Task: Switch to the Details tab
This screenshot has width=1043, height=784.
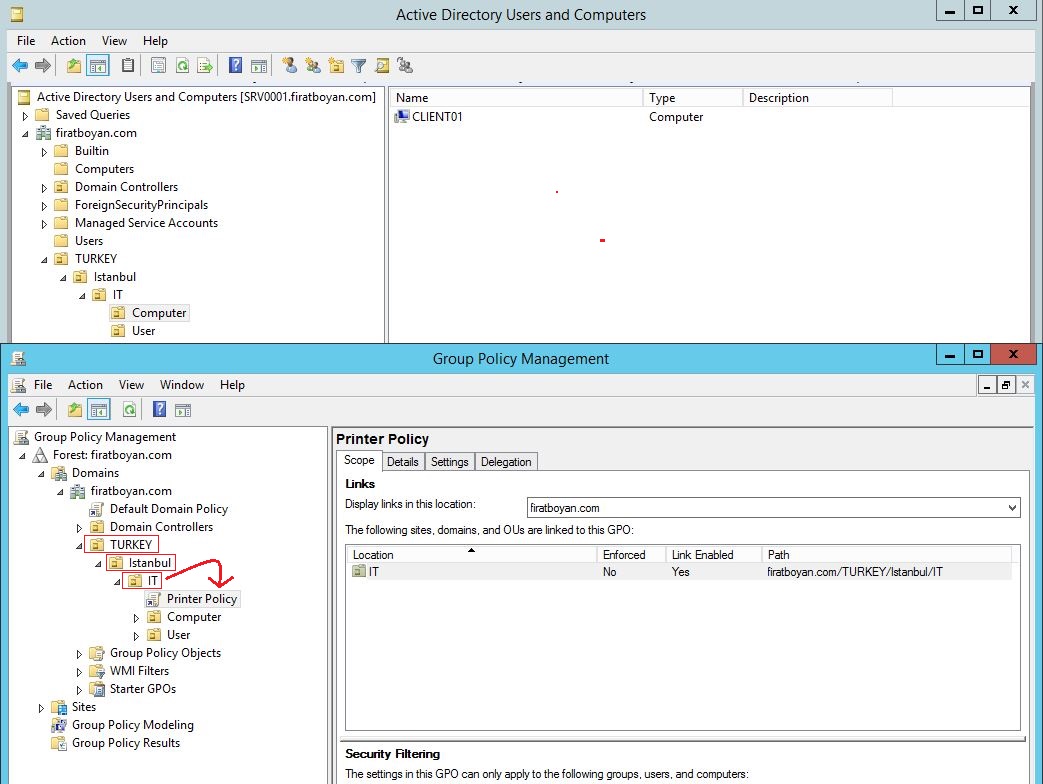Action: [x=402, y=462]
